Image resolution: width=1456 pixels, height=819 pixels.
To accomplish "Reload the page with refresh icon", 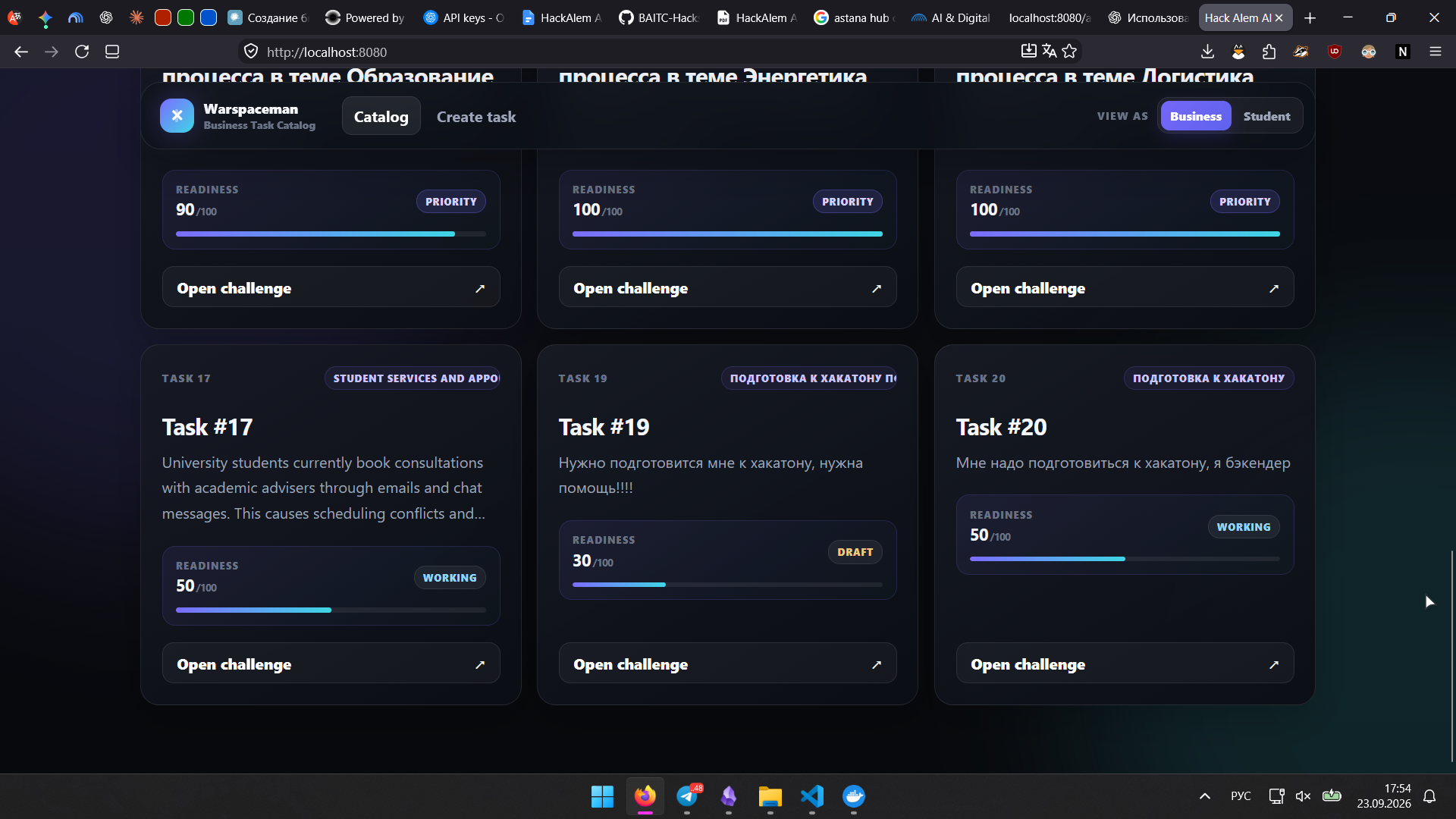I will 82,52.
